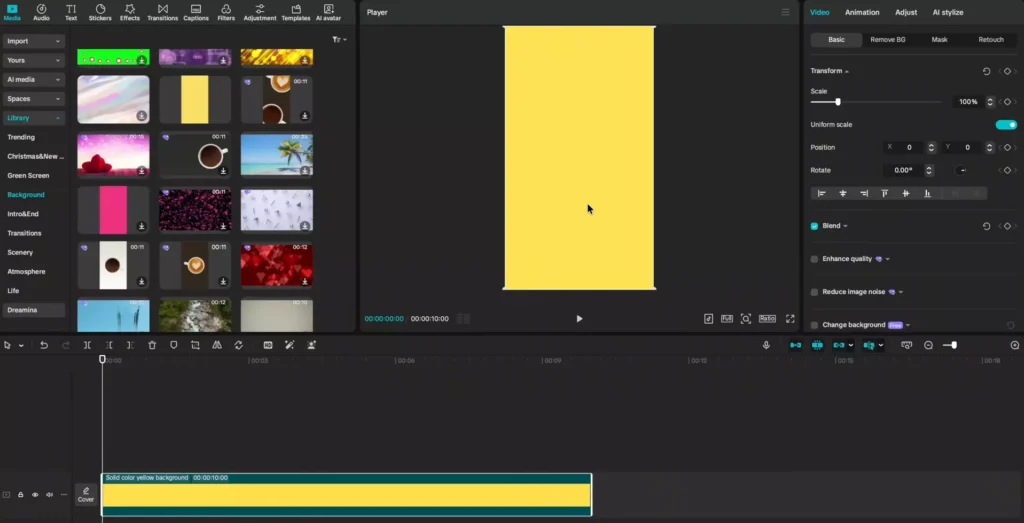Expand the AI media section
The height and width of the screenshot is (523, 1024).
click(x=33, y=80)
